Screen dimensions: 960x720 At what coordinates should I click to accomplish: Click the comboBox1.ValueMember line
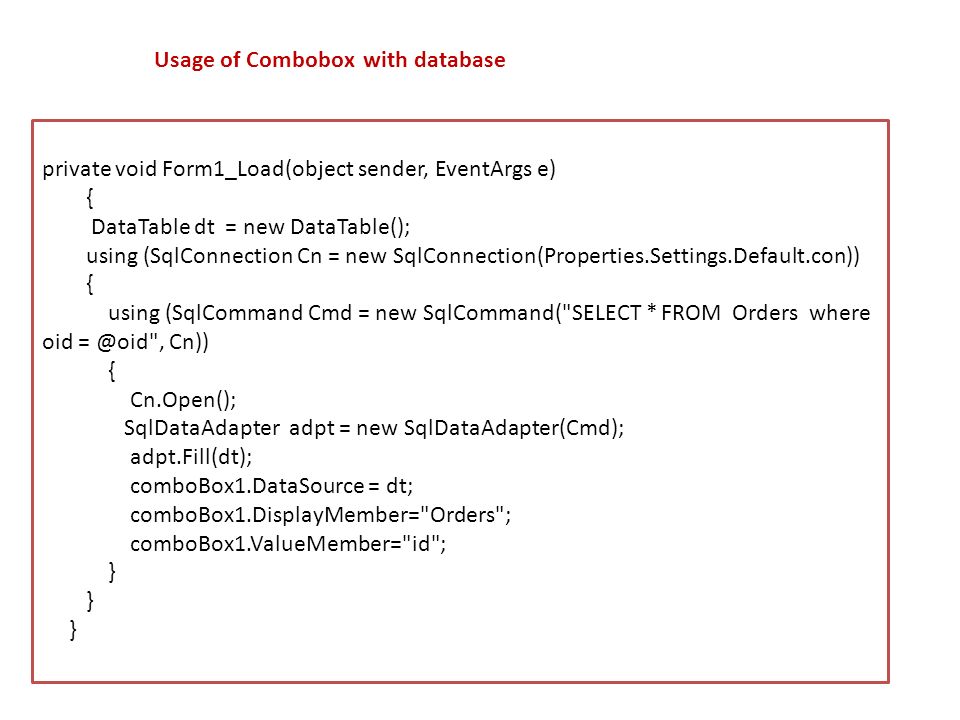[x=288, y=544]
